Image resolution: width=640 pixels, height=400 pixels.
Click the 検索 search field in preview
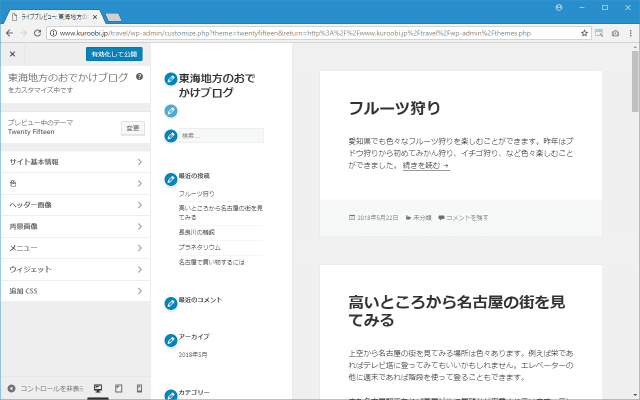(220, 135)
